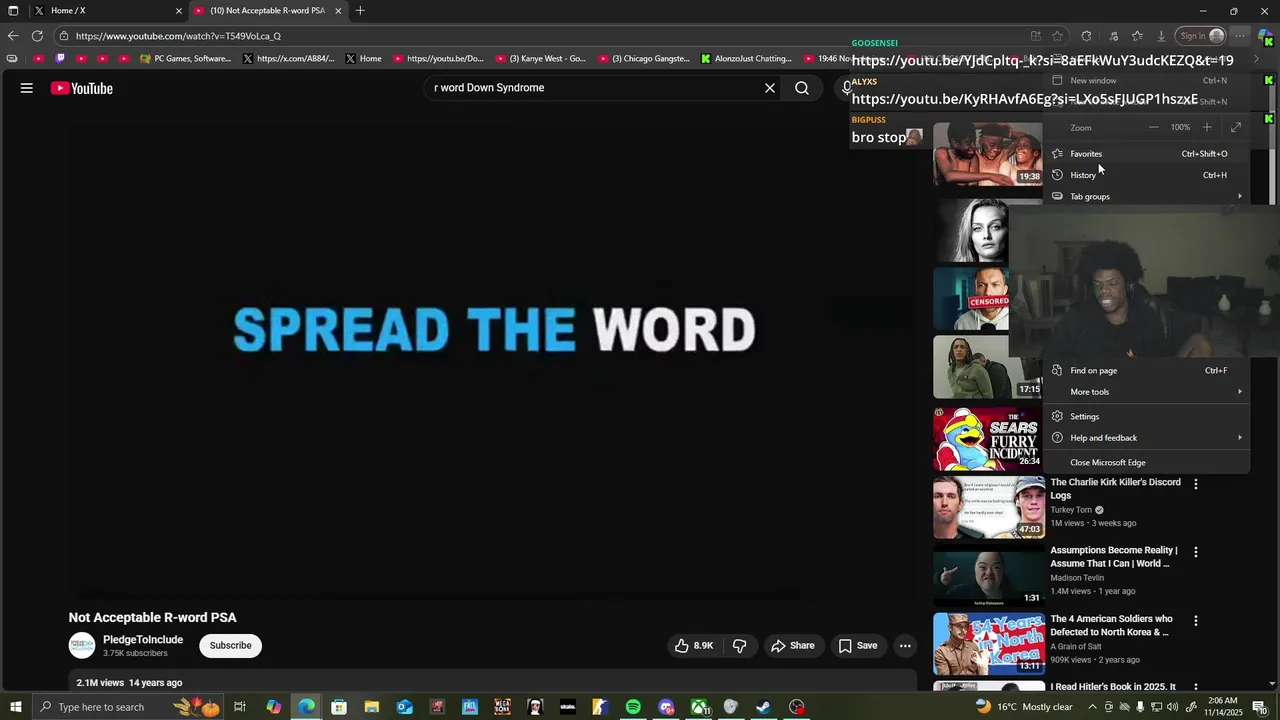
Task: Open options for Charlie Kirk Discord Logs video
Action: point(1196,484)
